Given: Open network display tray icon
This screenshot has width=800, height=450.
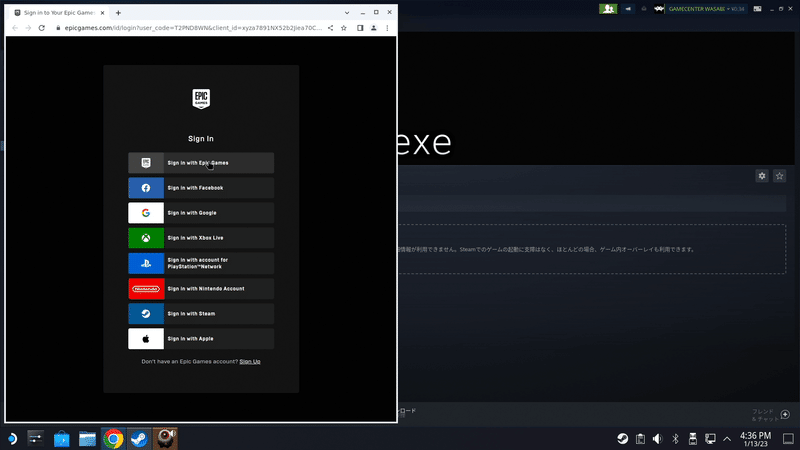Looking at the screenshot, I should tap(710, 439).
